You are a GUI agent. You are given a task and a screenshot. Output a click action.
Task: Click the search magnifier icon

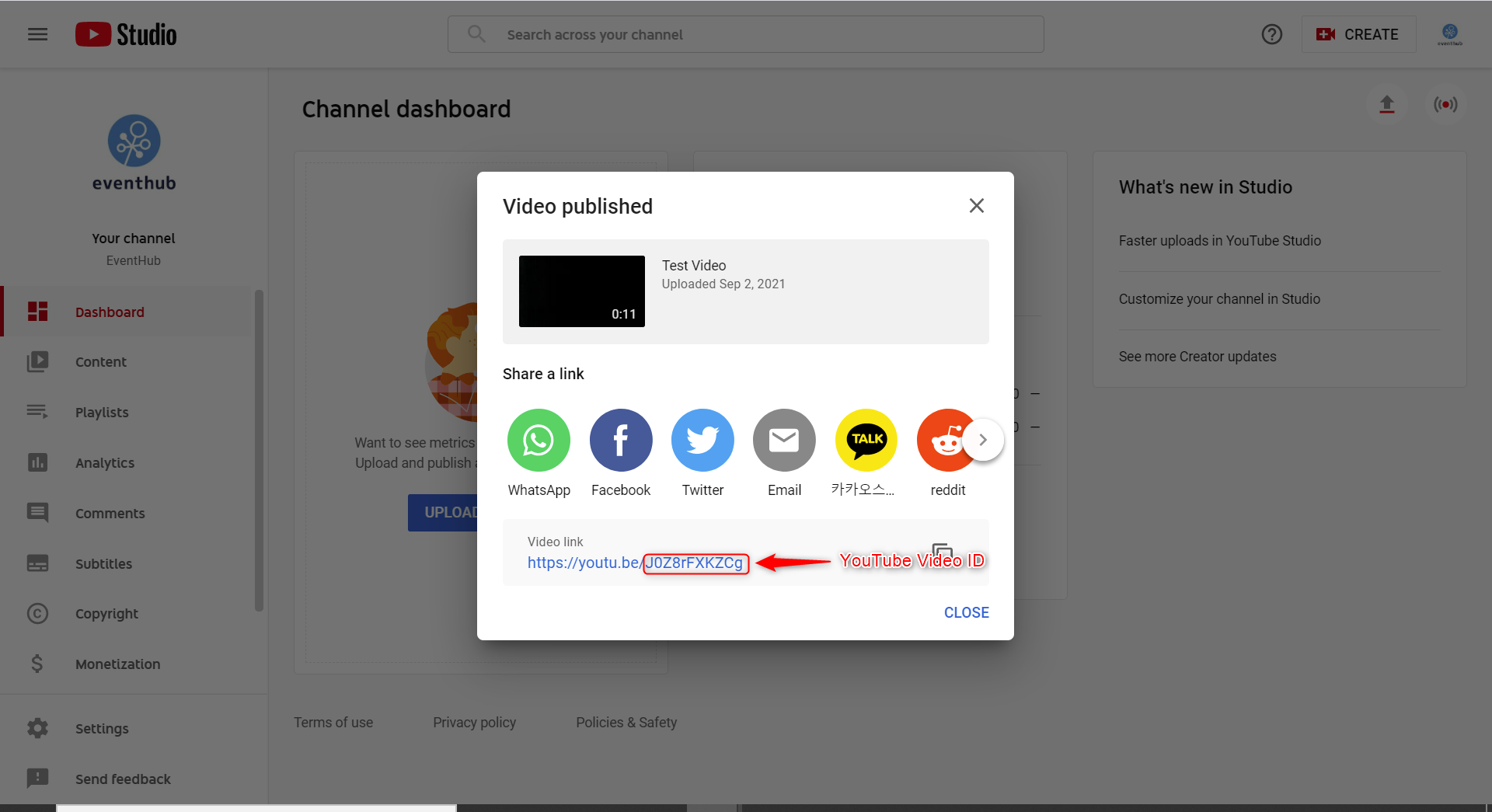coord(476,34)
